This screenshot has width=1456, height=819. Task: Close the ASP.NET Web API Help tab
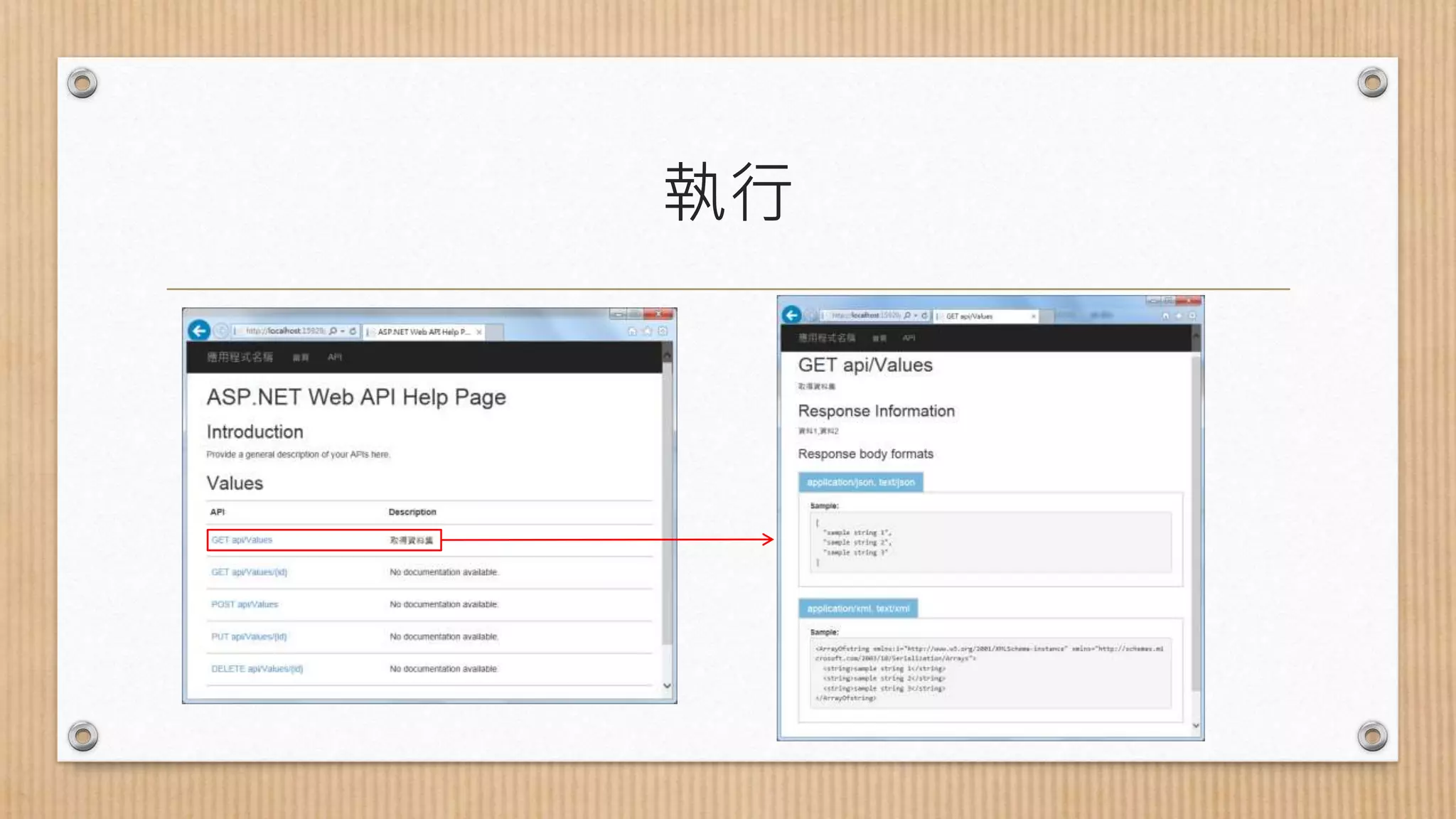pos(479,332)
